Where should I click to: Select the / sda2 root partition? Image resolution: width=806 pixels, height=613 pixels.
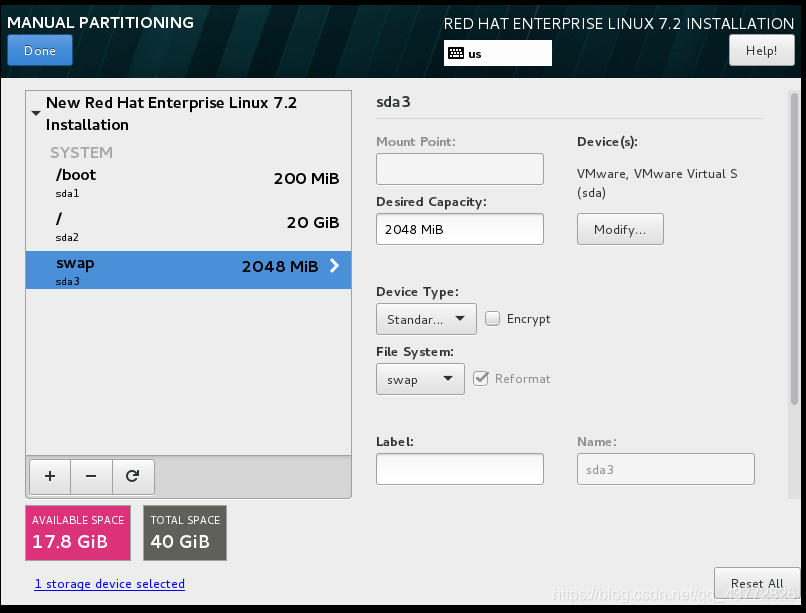188,227
